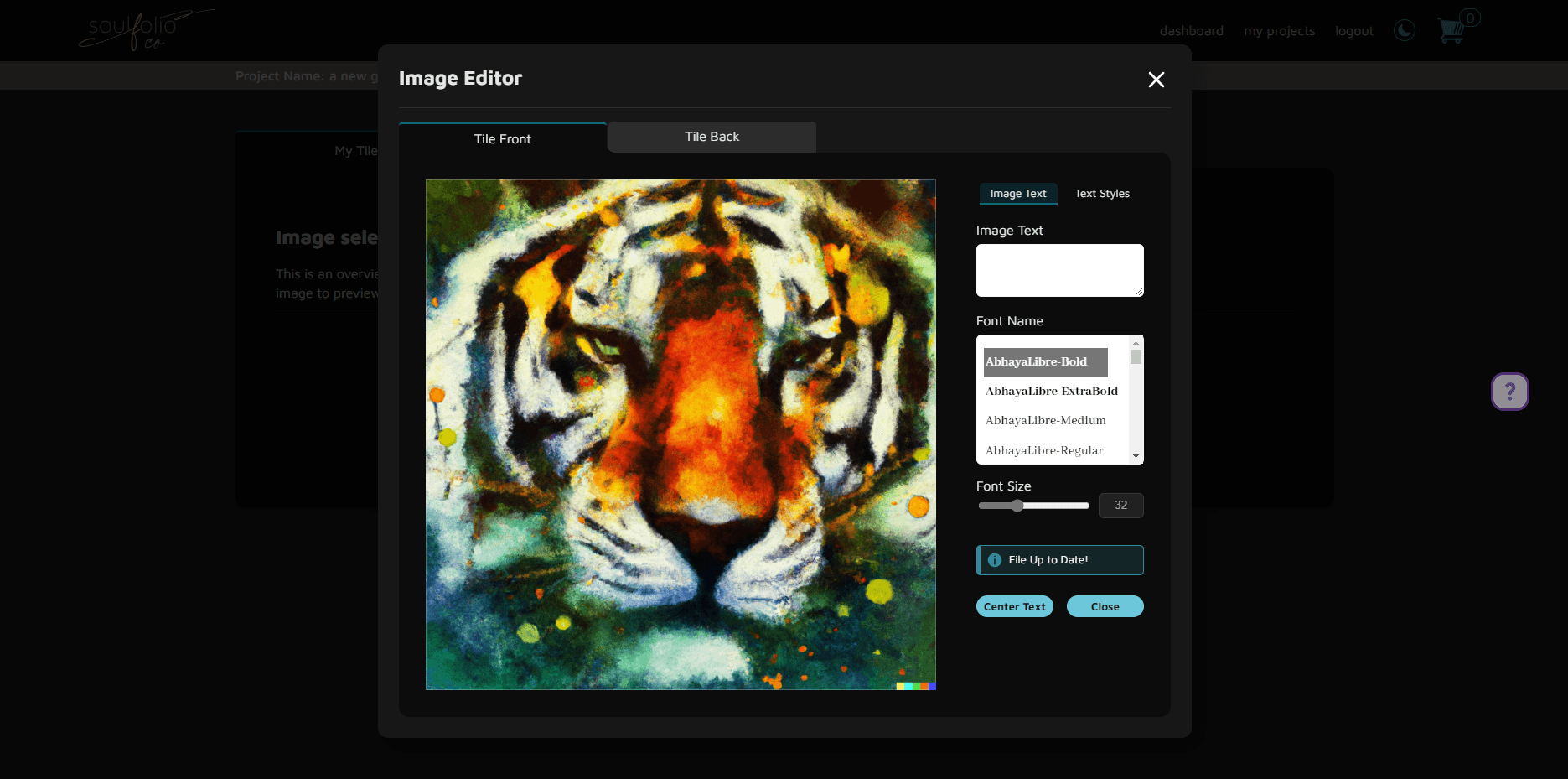The image size is (1568, 779).
Task: Click inside the Image Text field
Action: tap(1059, 270)
